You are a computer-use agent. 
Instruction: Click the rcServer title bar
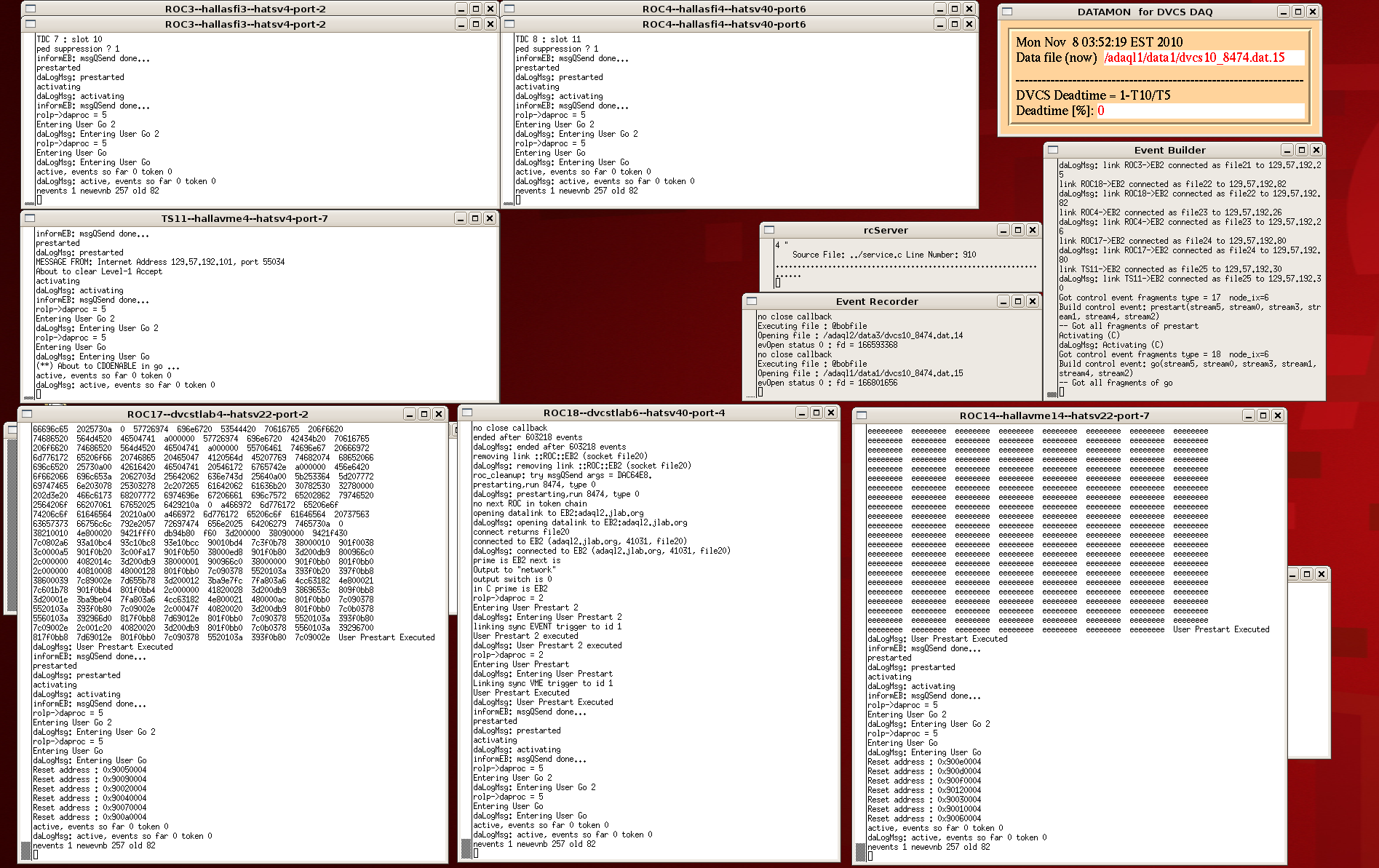point(886,230)
